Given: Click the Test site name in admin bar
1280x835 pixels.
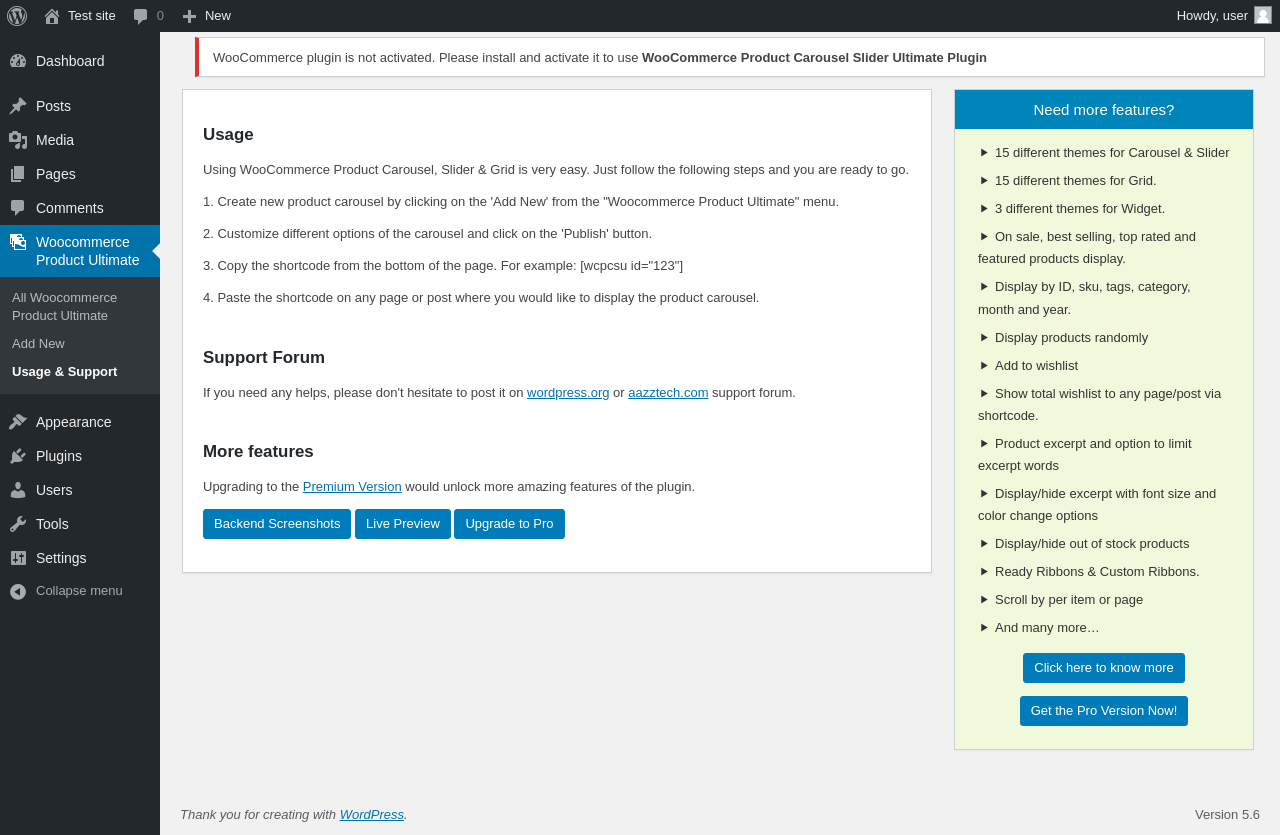Looking at the screenshot, I should (92, 16).
